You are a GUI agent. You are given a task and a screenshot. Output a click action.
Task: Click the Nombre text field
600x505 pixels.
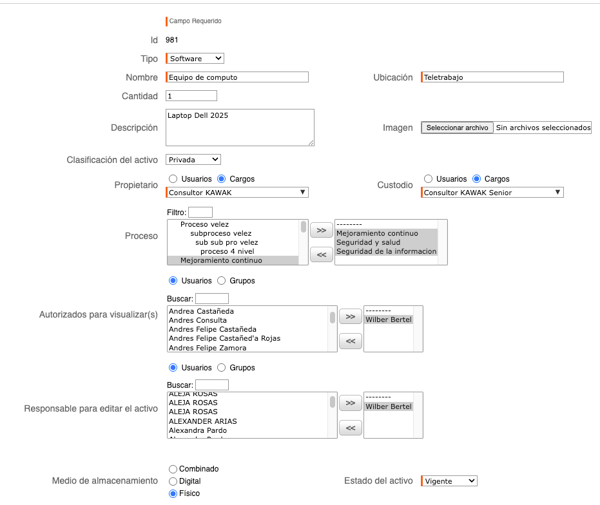tap(238, 77)
